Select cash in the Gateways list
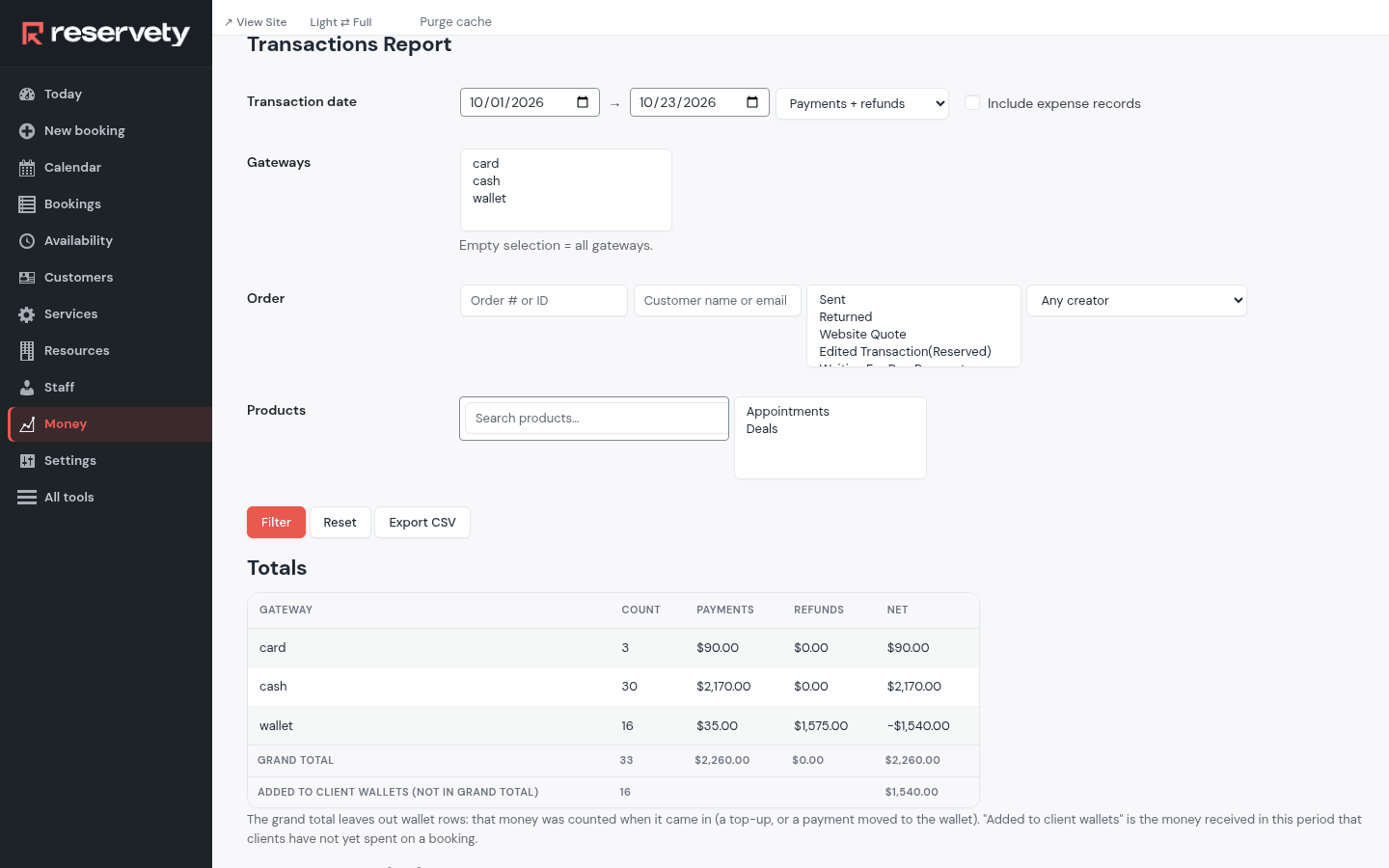This screenshot has height=868, width=1389. point(565,181)
